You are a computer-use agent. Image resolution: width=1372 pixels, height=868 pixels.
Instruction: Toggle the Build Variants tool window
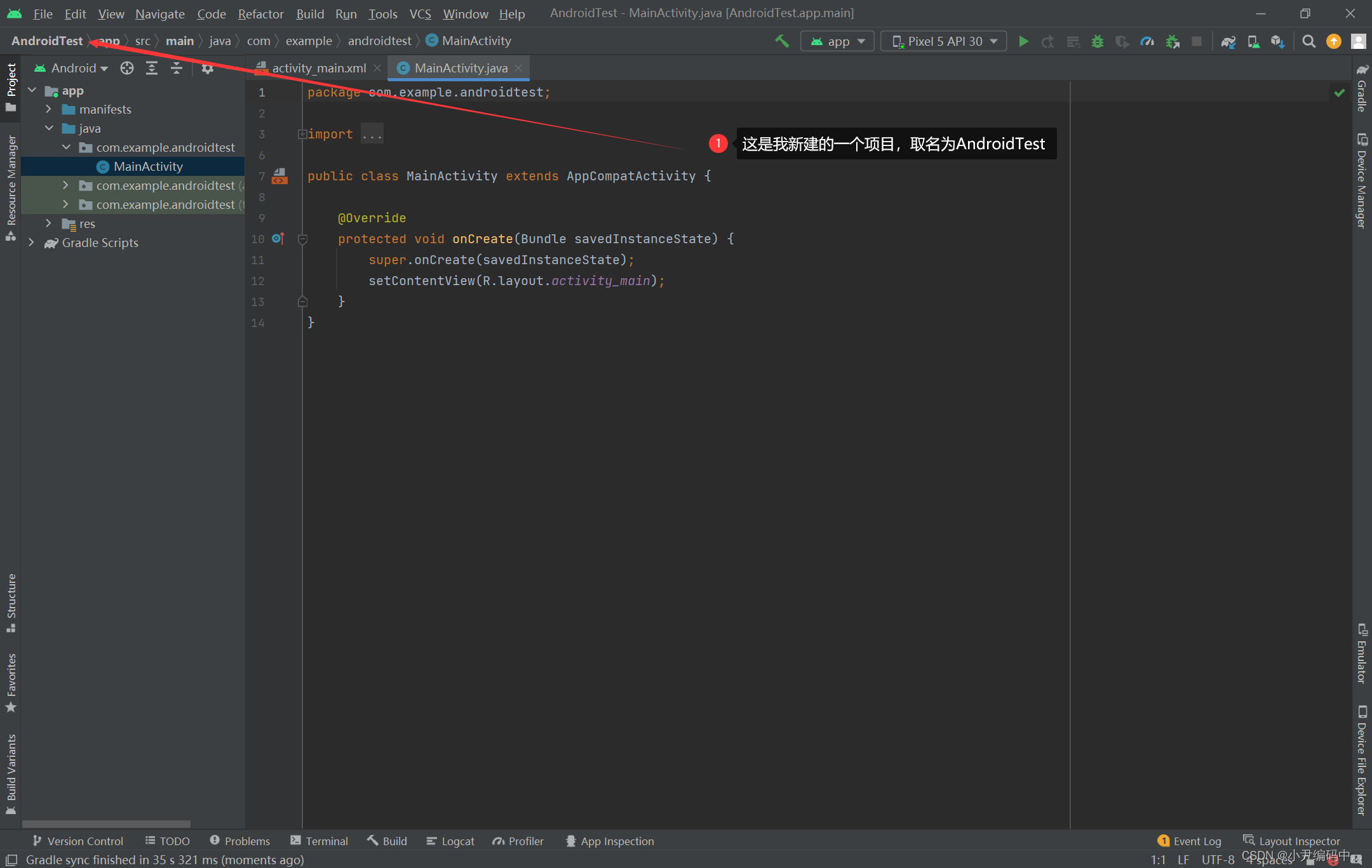pyautogui.click(x=11, y=774)
